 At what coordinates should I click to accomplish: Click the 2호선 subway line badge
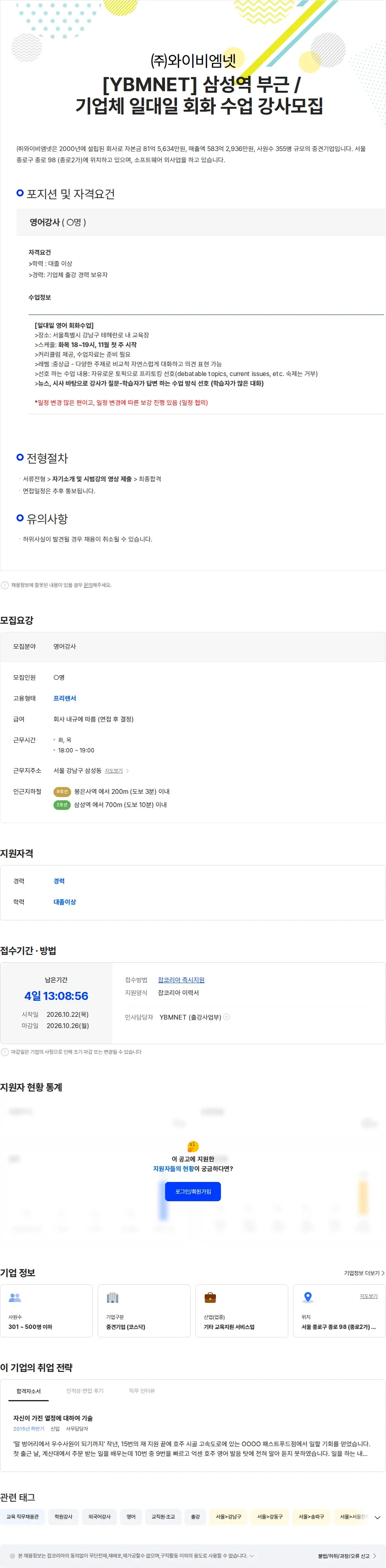pos(62,805)
